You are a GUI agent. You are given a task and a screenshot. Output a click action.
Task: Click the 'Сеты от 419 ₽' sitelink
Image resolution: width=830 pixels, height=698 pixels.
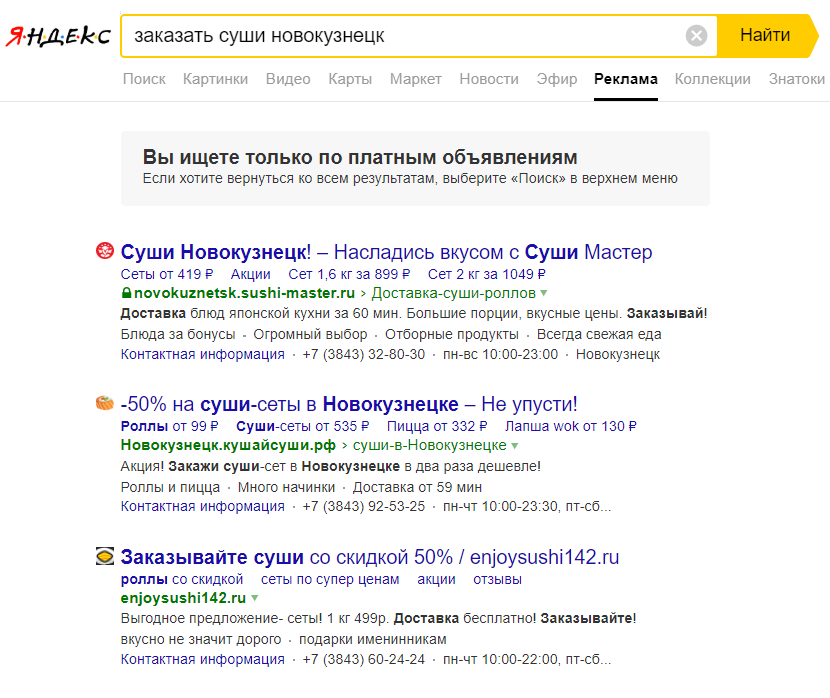(167, 274)
